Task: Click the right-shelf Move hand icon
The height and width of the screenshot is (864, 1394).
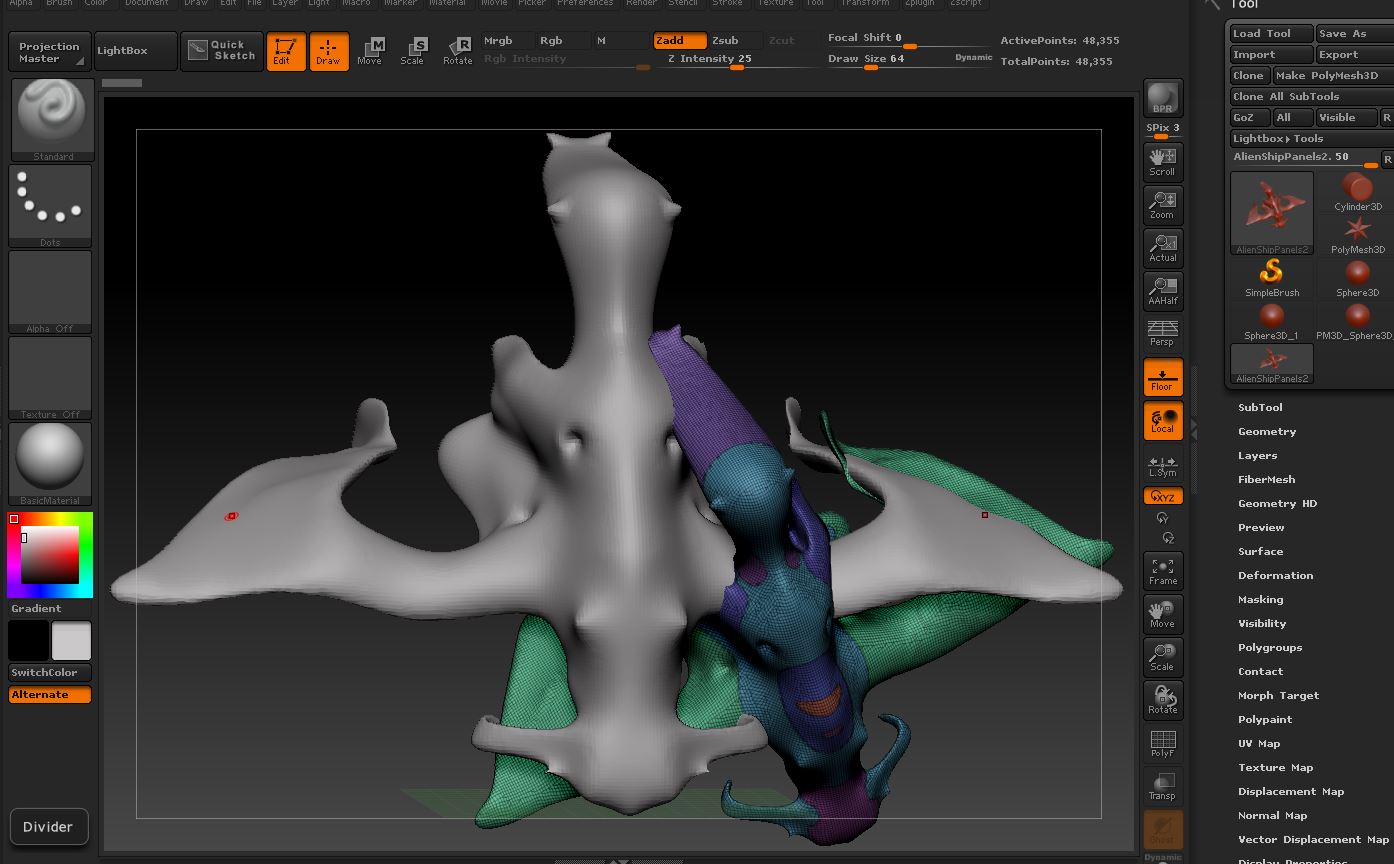Action: (x=1163, y=614)
